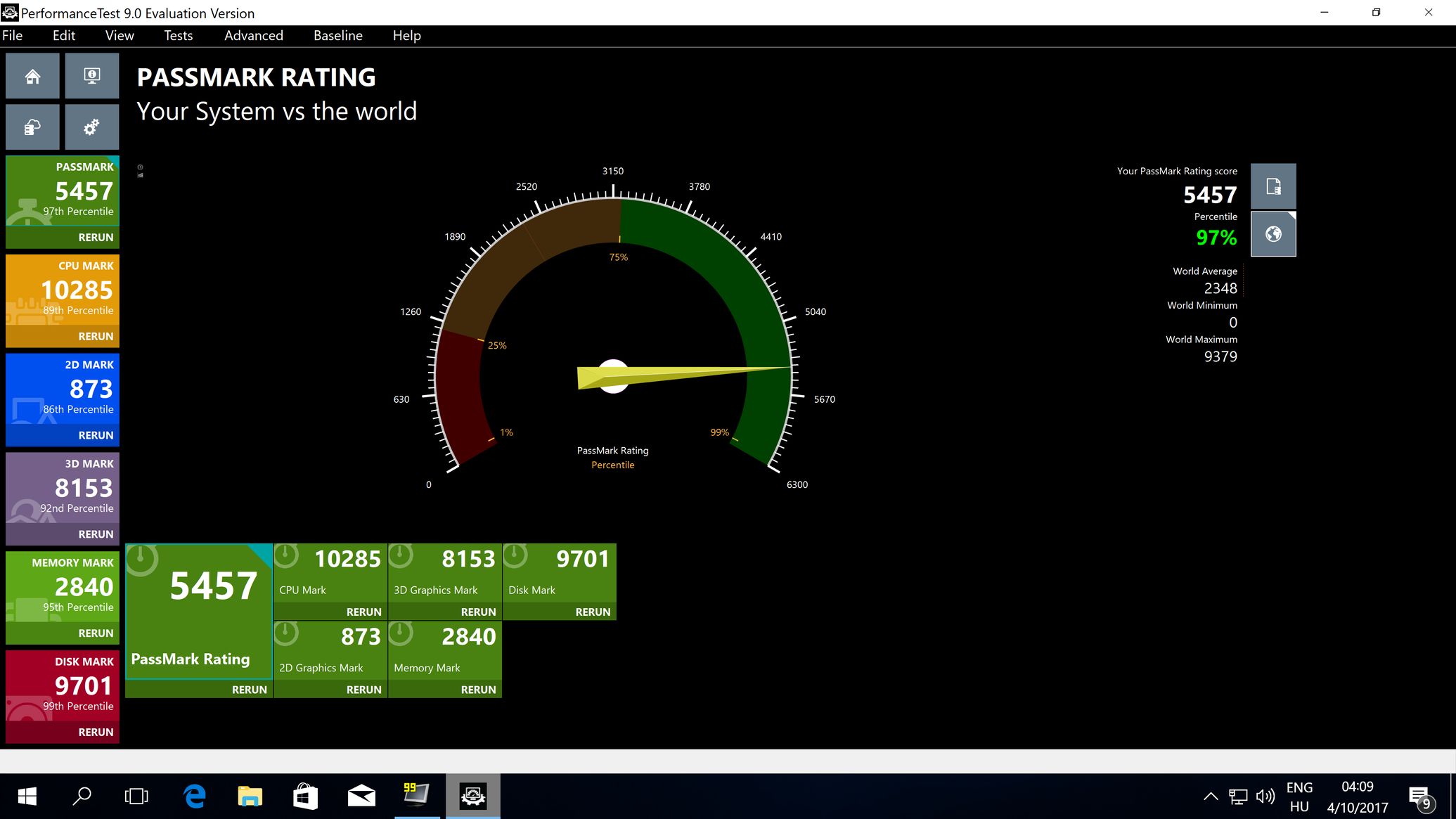This screenshot has width=1456, height=819.
Task: Click the gauge icon on Memory Mark tile
Action: click(x=401, y=634)
